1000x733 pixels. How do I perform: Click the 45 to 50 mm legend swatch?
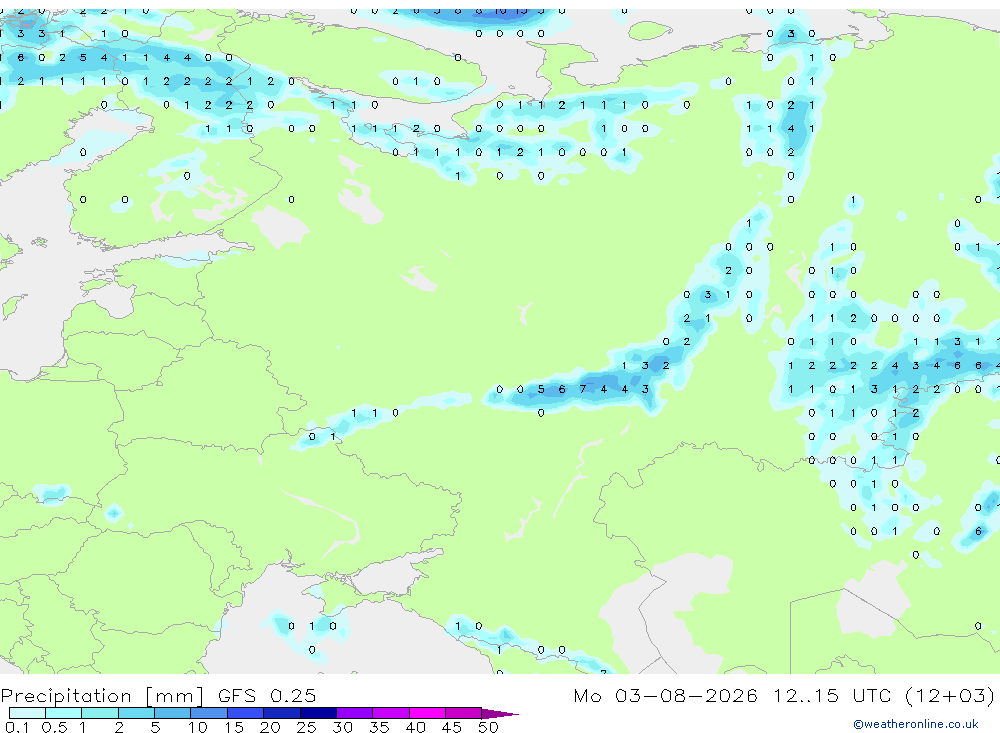pyautogui.click(x=464, y=713)
